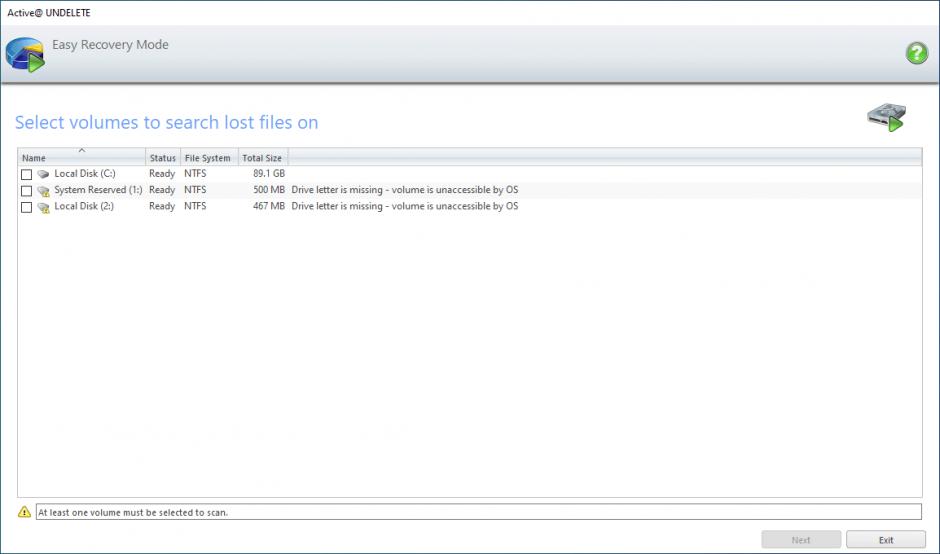This screenshot has width=940, height=554.
Task: Check the System Reserved (1:) checkbox
Action: click(26, 191)
